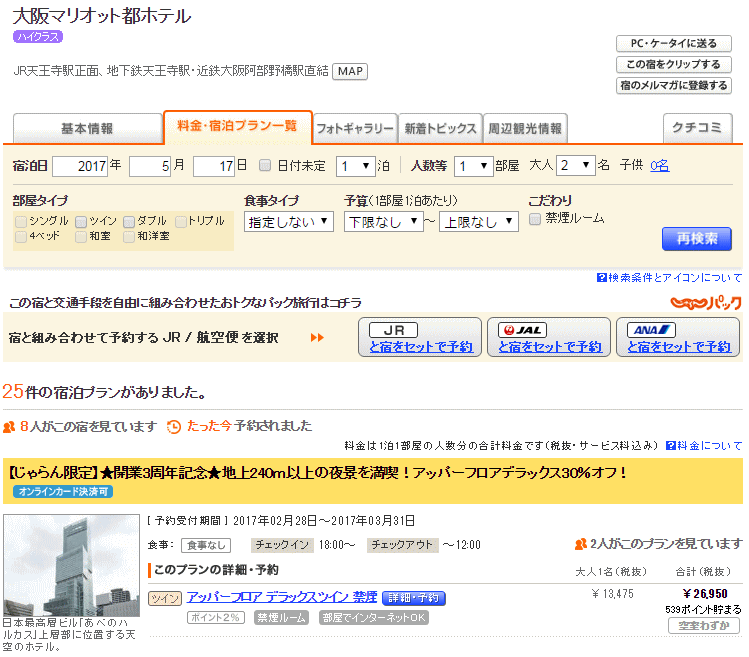Click 宿のメルマガに登録する button
749x657 pixels.
674,86
